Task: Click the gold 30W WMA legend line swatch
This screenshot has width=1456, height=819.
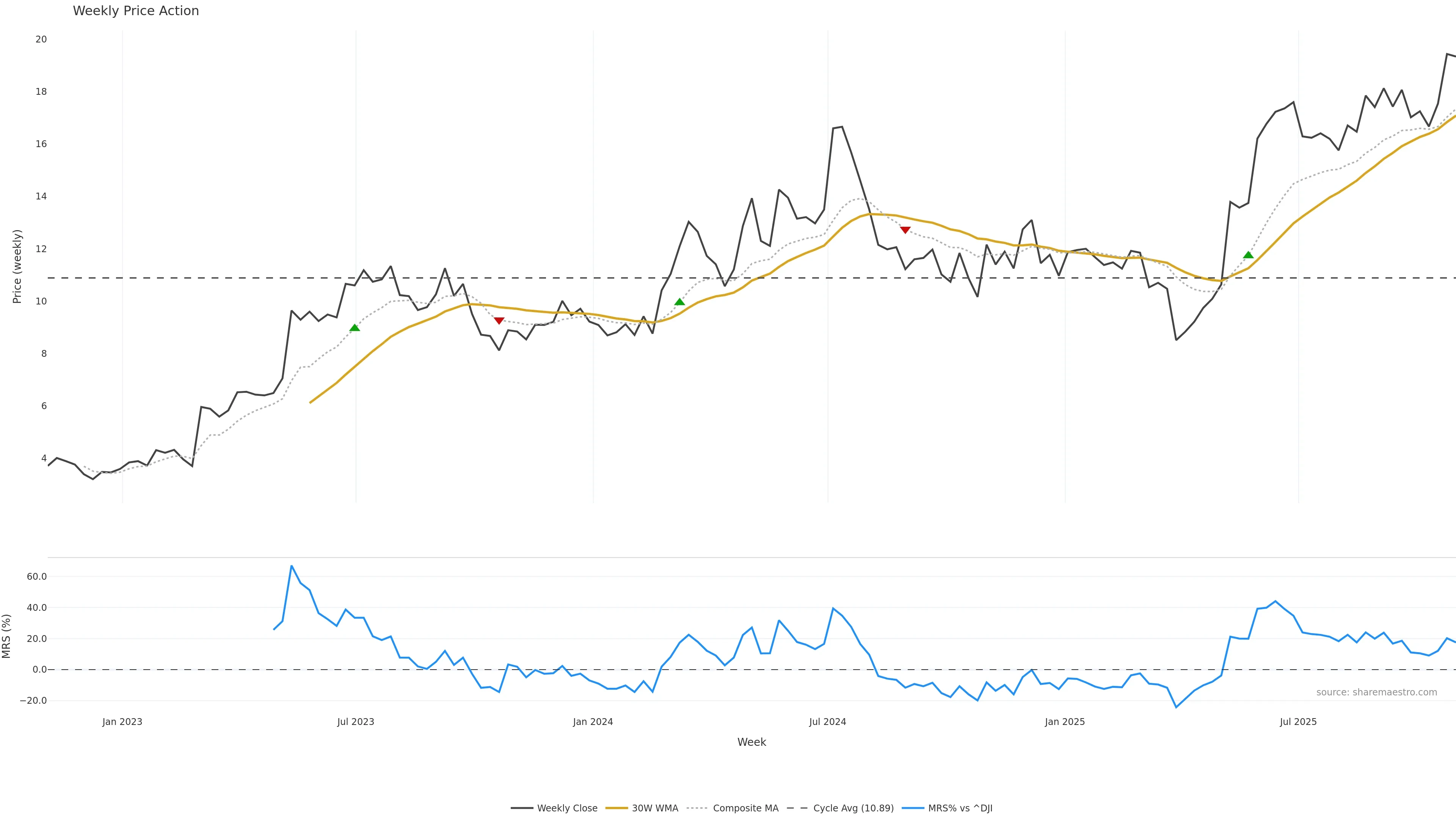Action: point(617,808)
